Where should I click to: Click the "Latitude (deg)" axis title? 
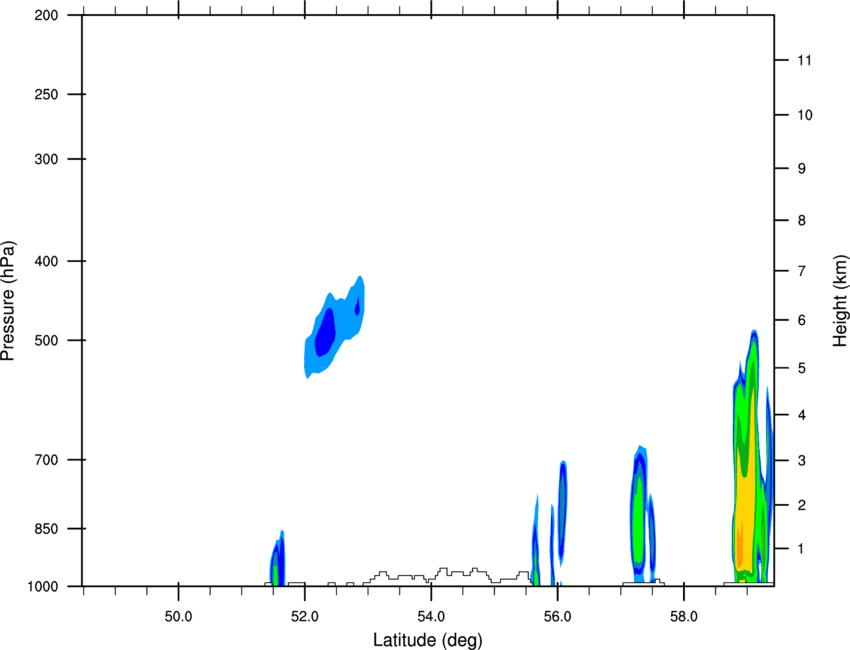427,640
